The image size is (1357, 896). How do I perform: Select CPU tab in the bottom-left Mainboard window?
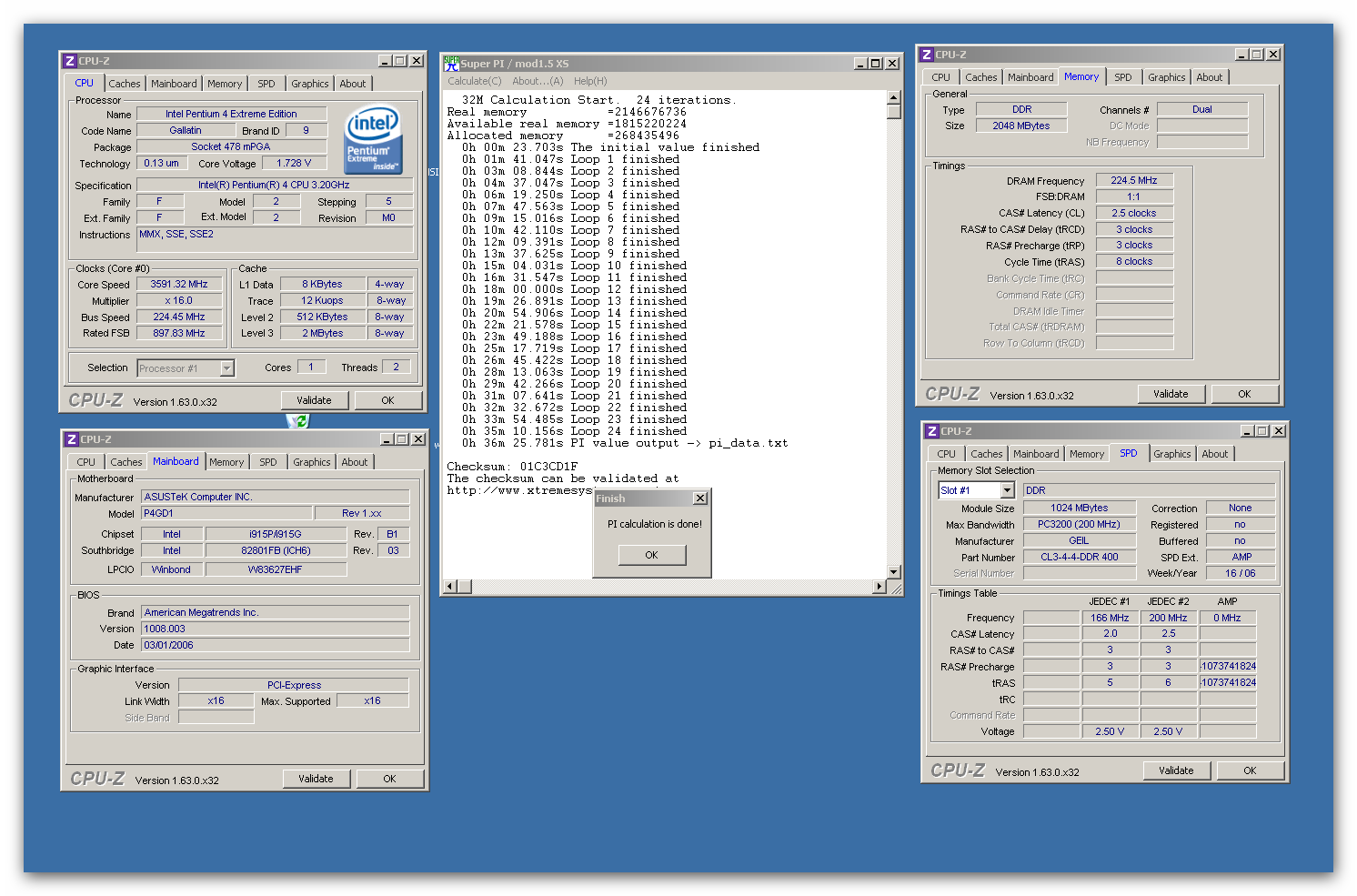[x=86, y=462]
